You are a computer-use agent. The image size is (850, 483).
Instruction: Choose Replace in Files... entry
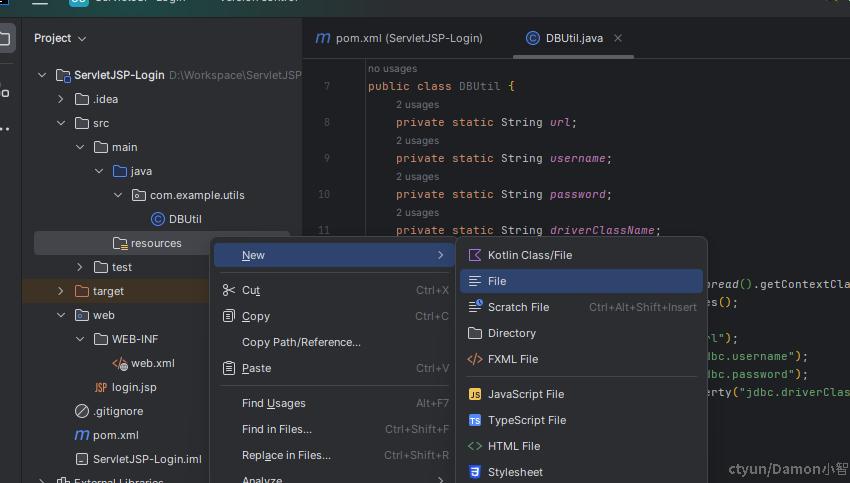tap(334, 455)
